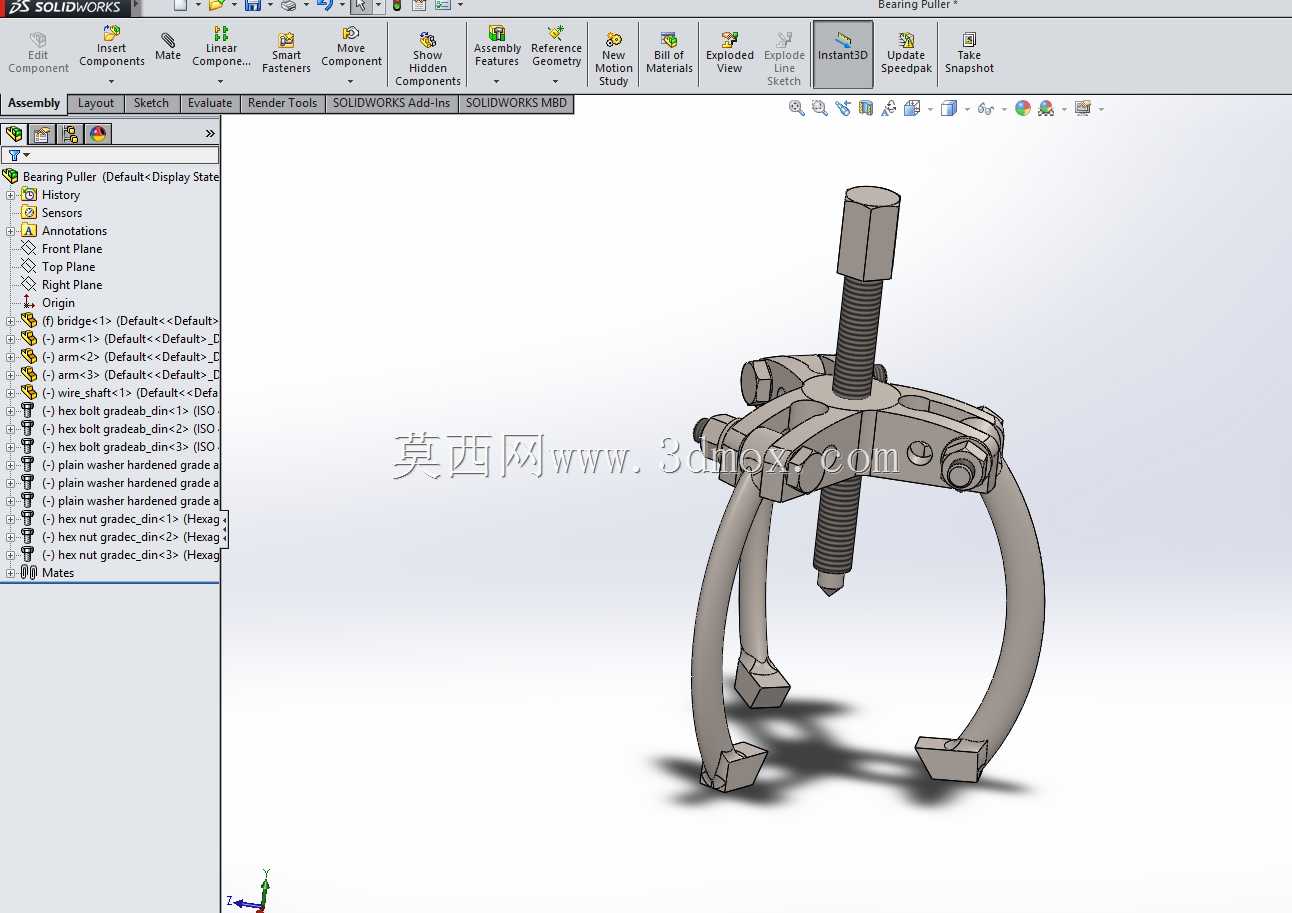This screenshot has height=913, width=1292.
Task: Switch to the Evaluate tab
Action: [210, 103]
